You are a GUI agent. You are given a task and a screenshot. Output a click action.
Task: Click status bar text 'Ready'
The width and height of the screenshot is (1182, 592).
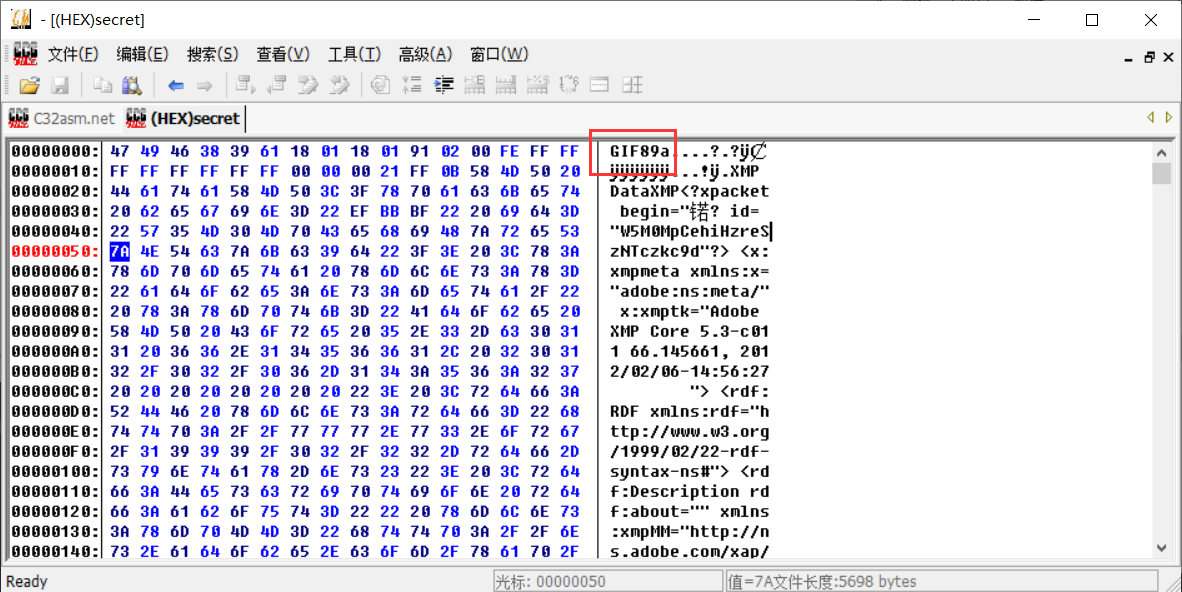point(27,581)
